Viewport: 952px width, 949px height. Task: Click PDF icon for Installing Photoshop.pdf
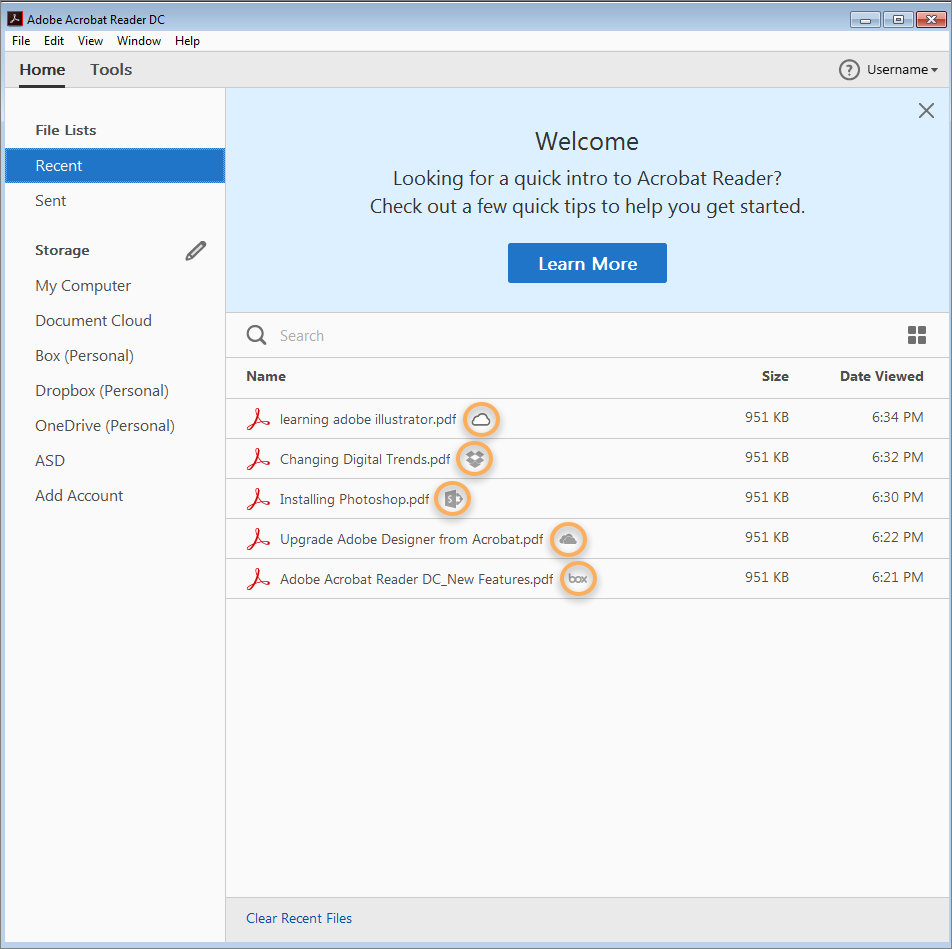(x=258, y=499)
